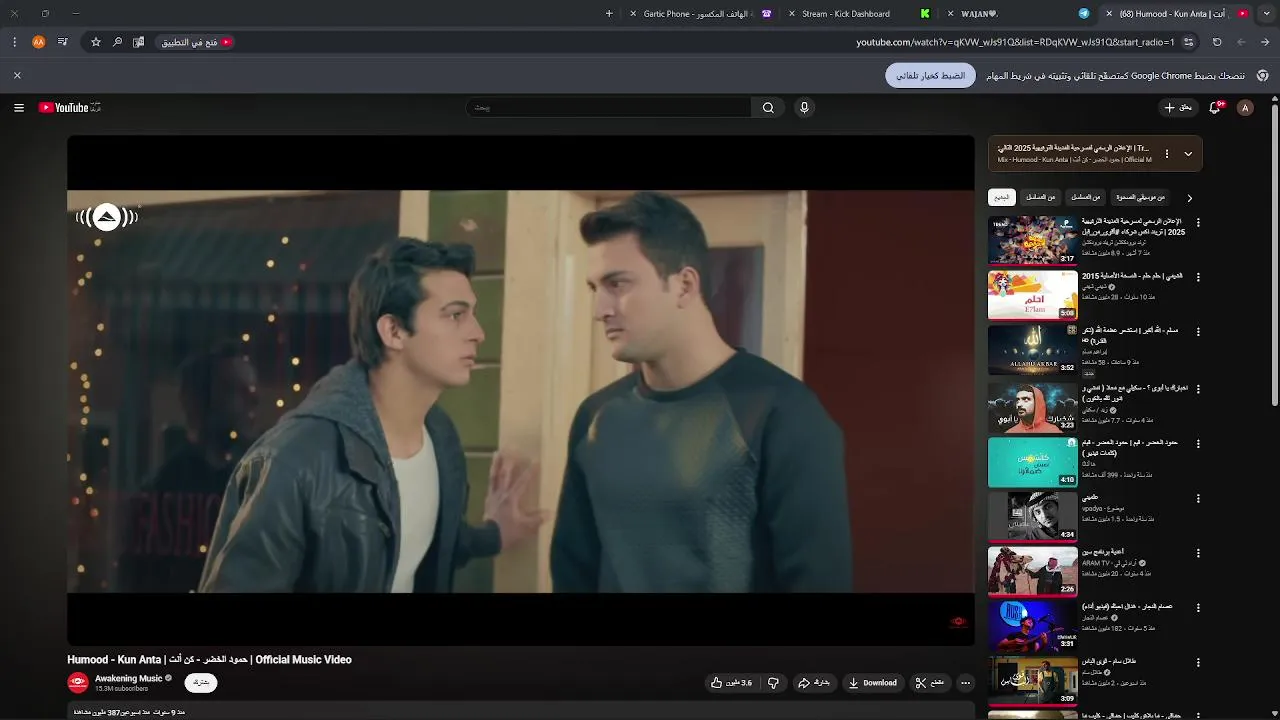The width and height of the screenshot is (1280, 720).
Task: Open the Mix playlist three-dot menu
Action: pos(1166,154)
